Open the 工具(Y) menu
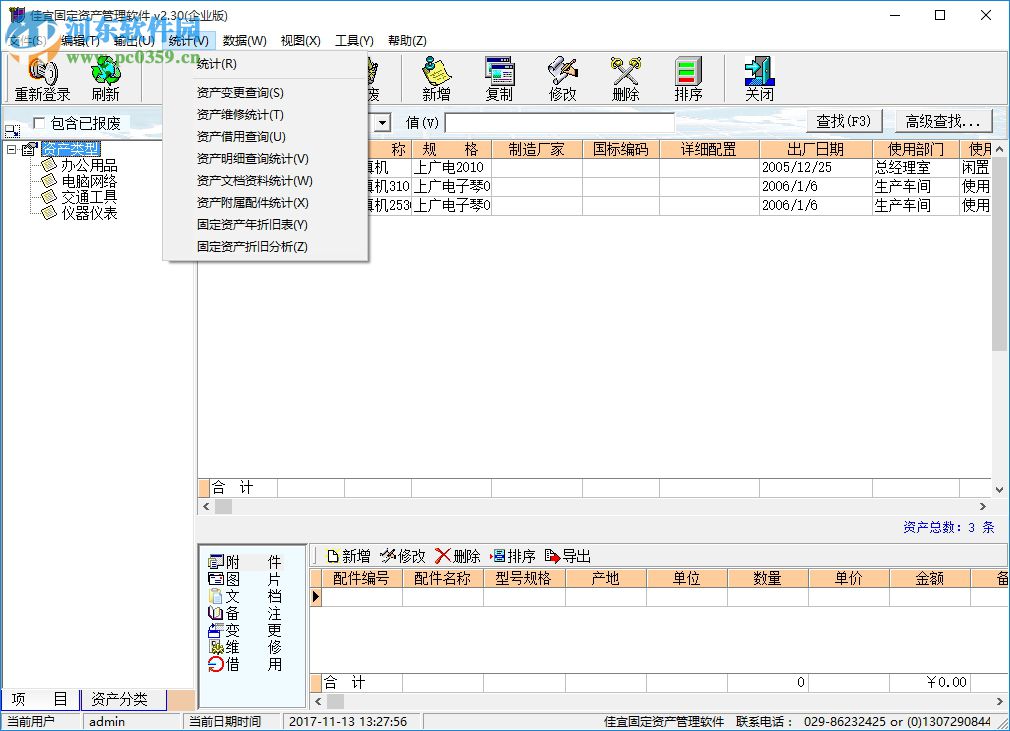Image resolution: width=1010 pixels, height=731 pixels. coord(354,40)
